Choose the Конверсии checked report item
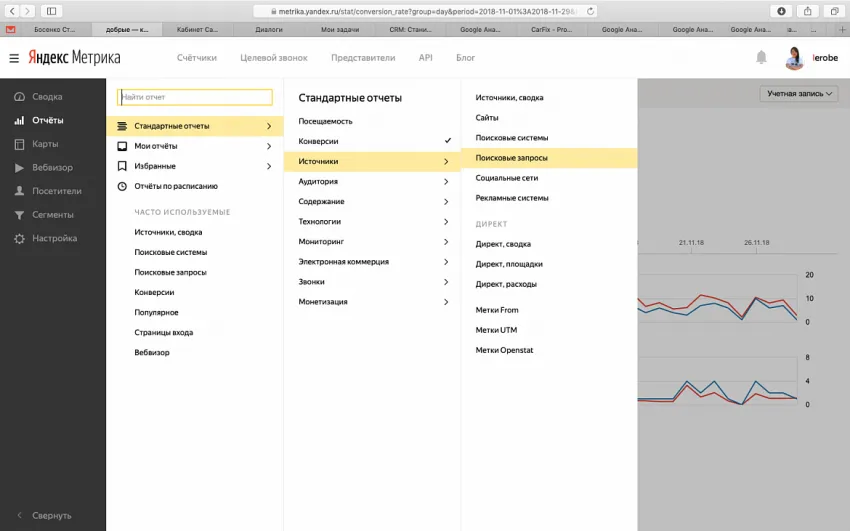The height and width of the screenshot is (531, 850). click(372, 141)
